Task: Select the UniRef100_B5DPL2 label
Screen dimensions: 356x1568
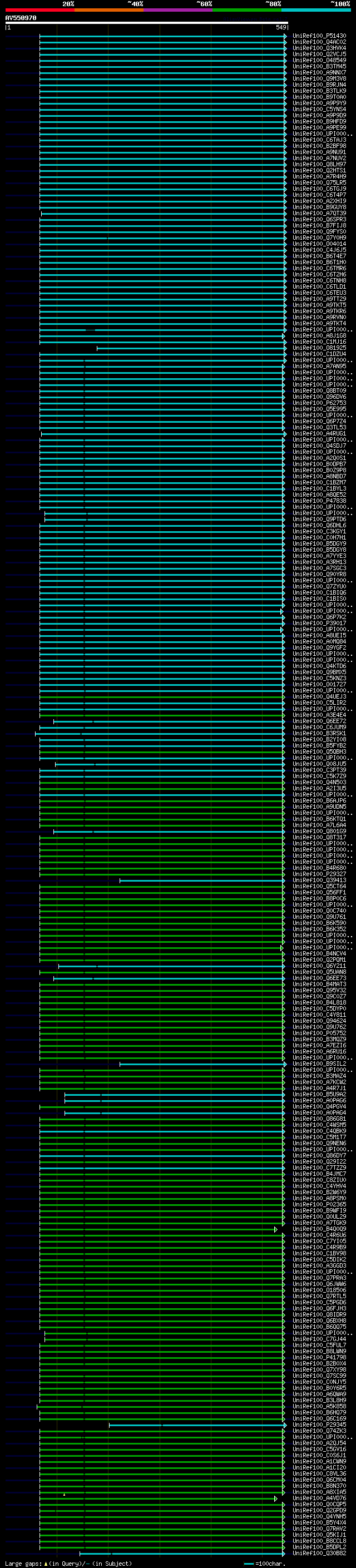Action: tap(319, 1547)
